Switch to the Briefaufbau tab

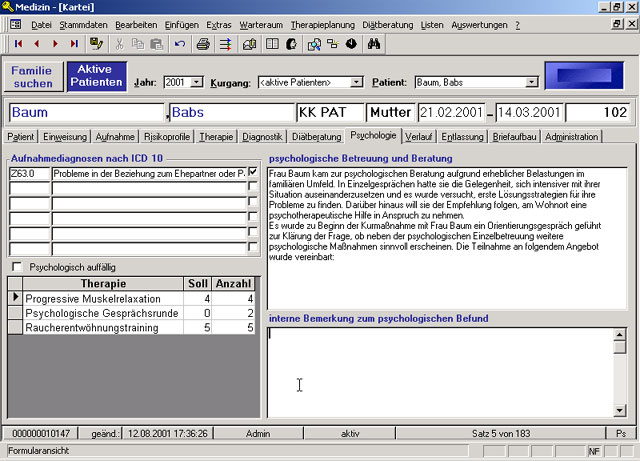(x=514, y=136)
